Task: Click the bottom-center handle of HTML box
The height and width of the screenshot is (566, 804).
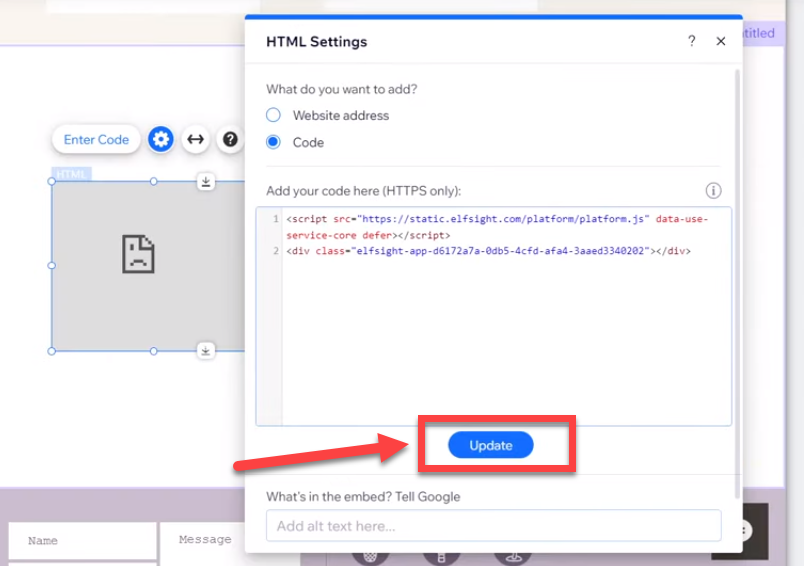Action: click(x=153, y=351)
